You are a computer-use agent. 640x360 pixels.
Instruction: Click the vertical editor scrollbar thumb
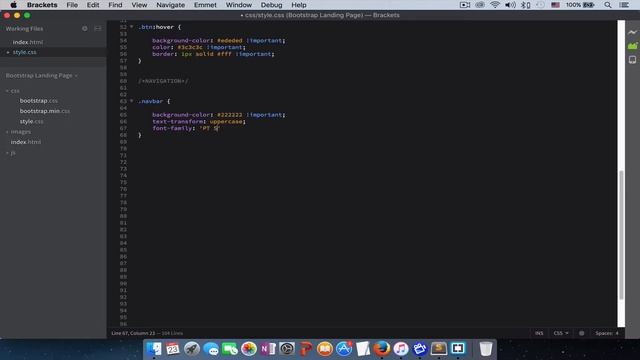[x=621, y=235]
